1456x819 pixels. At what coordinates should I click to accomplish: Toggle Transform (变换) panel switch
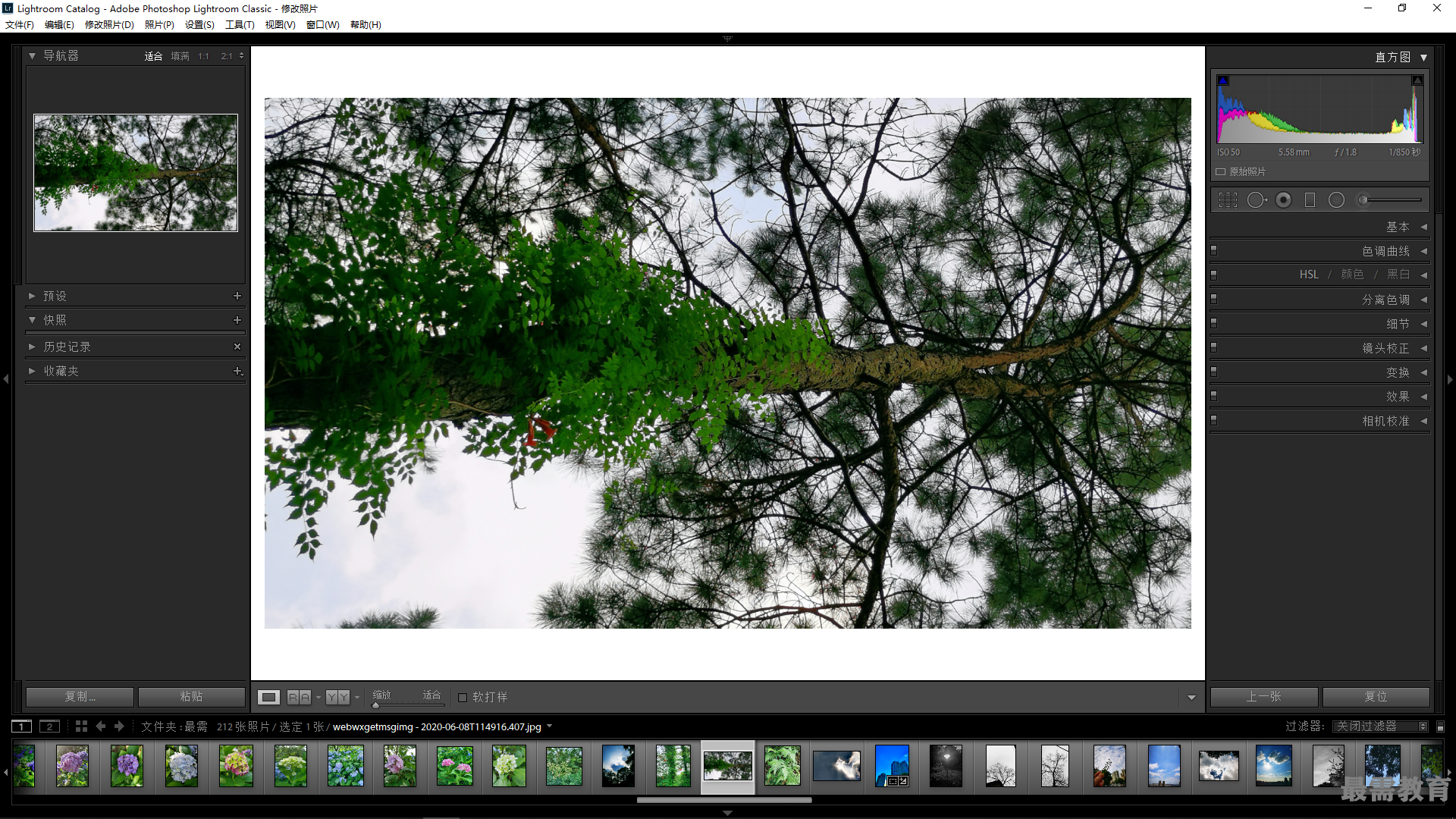[1214, 372]
